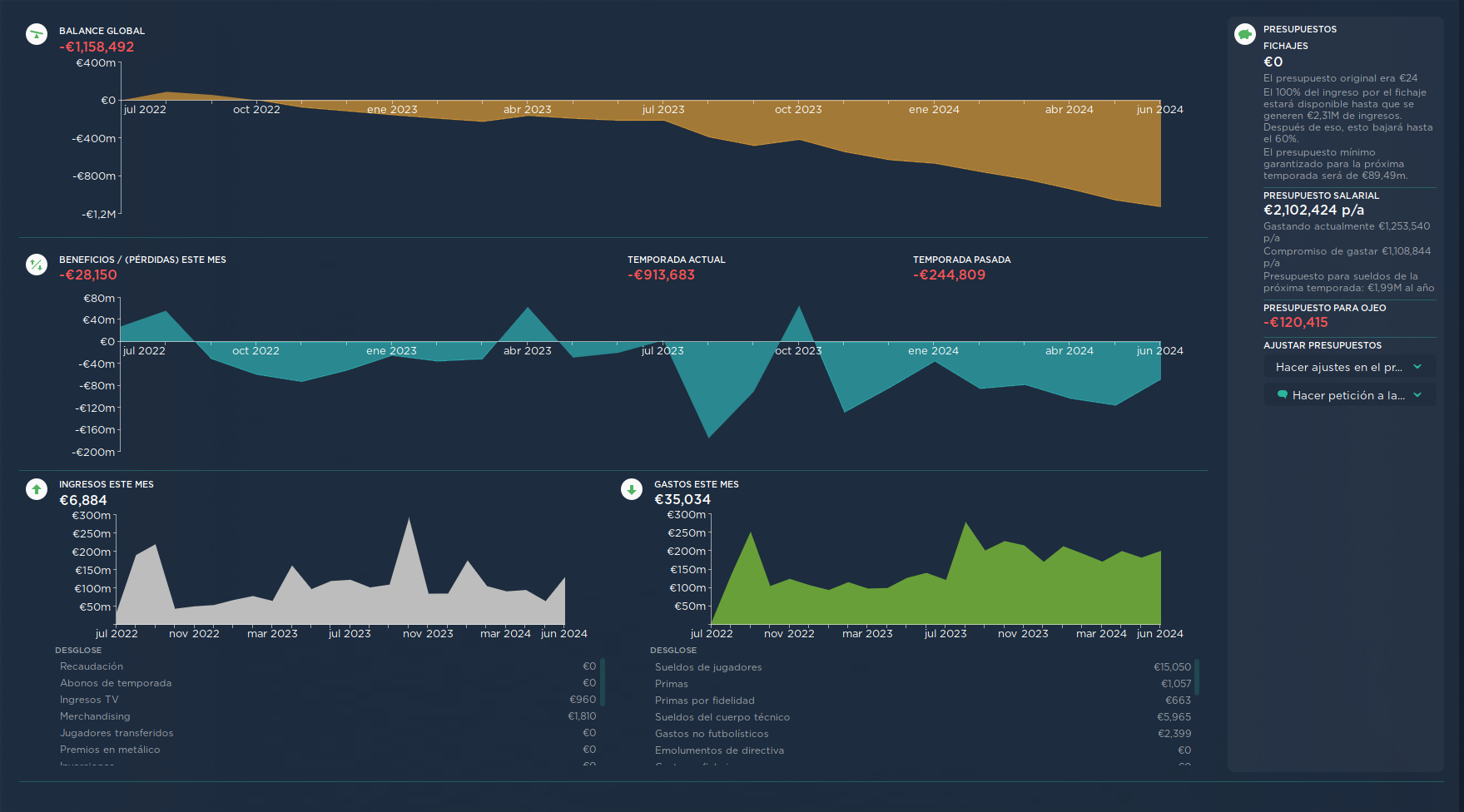
Task: Click the ingresos desglose scrollbar
Action: [x=603, y=681]
